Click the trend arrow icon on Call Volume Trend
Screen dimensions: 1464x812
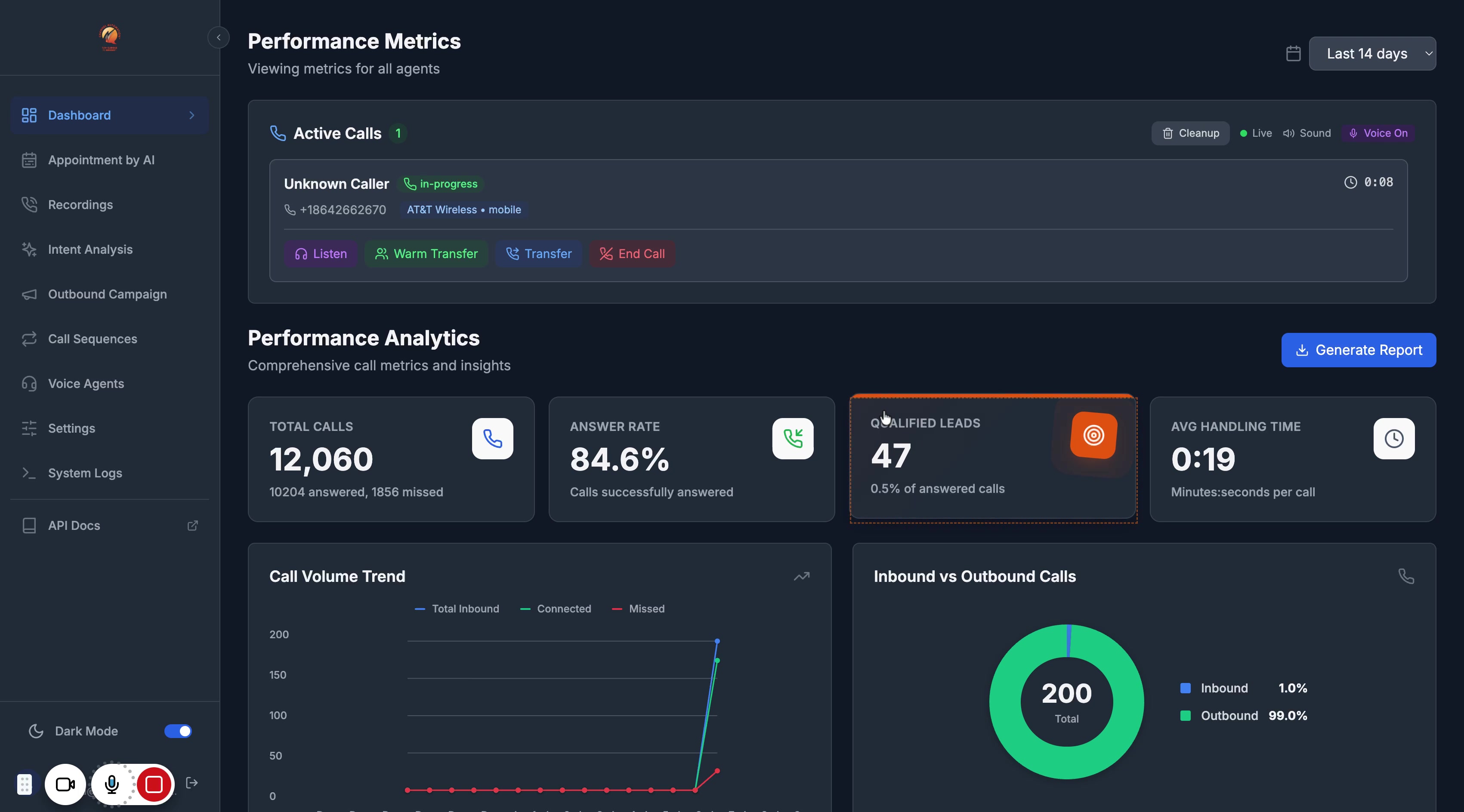pyautogui.click(x=801, y=576)
